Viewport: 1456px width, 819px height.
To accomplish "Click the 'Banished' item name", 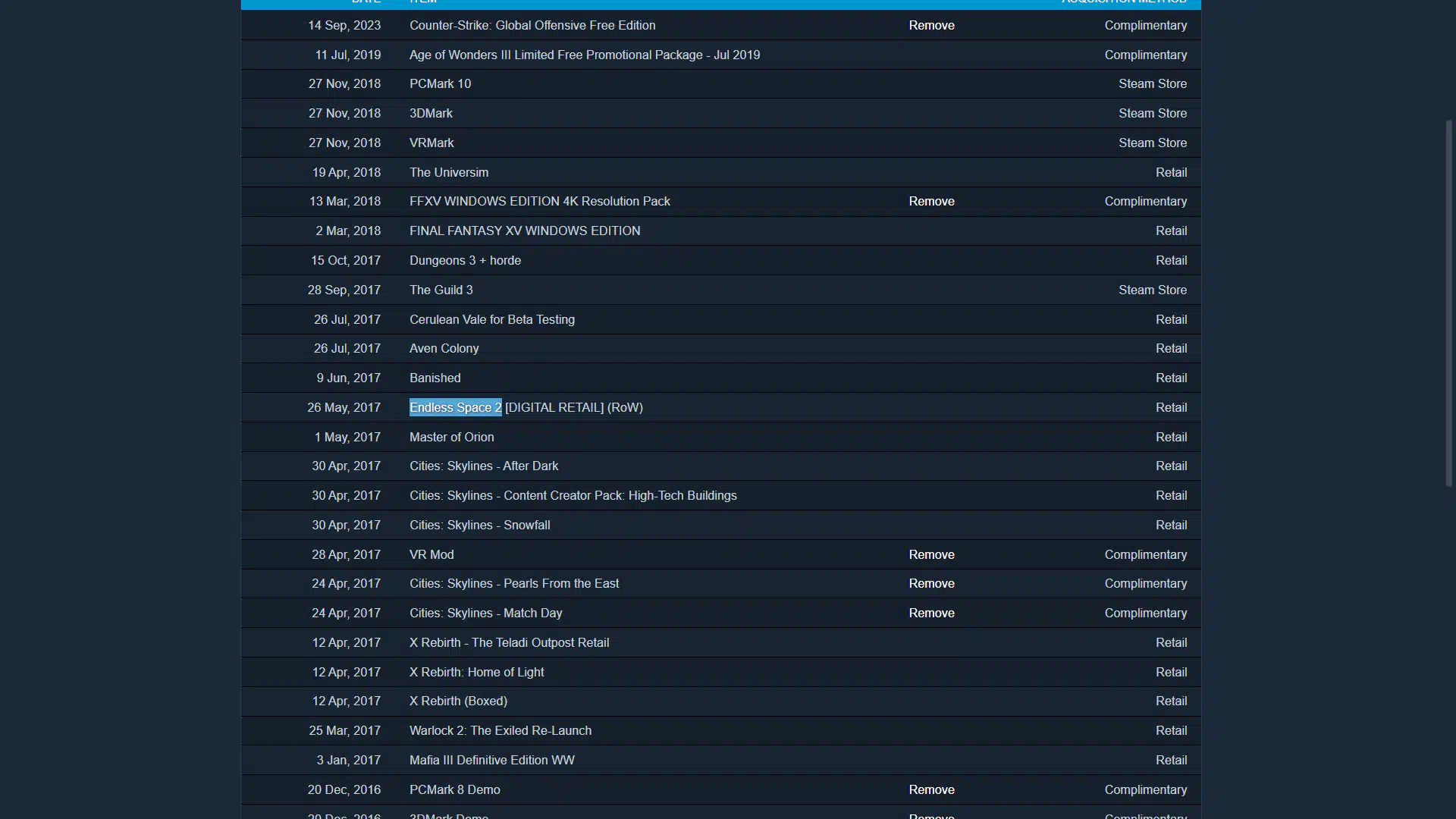I will [435, 378].
